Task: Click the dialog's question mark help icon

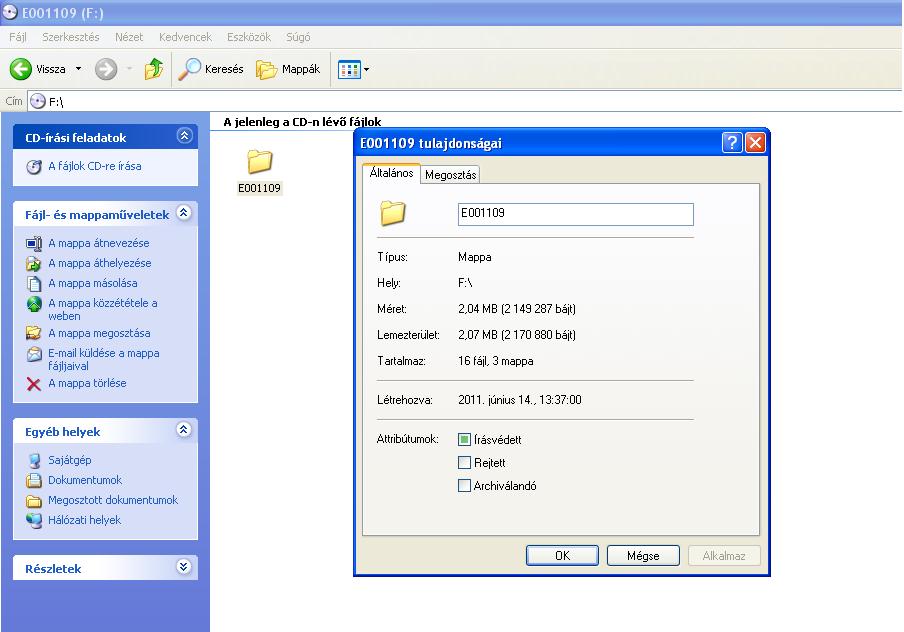Action: tap(732, 143)
